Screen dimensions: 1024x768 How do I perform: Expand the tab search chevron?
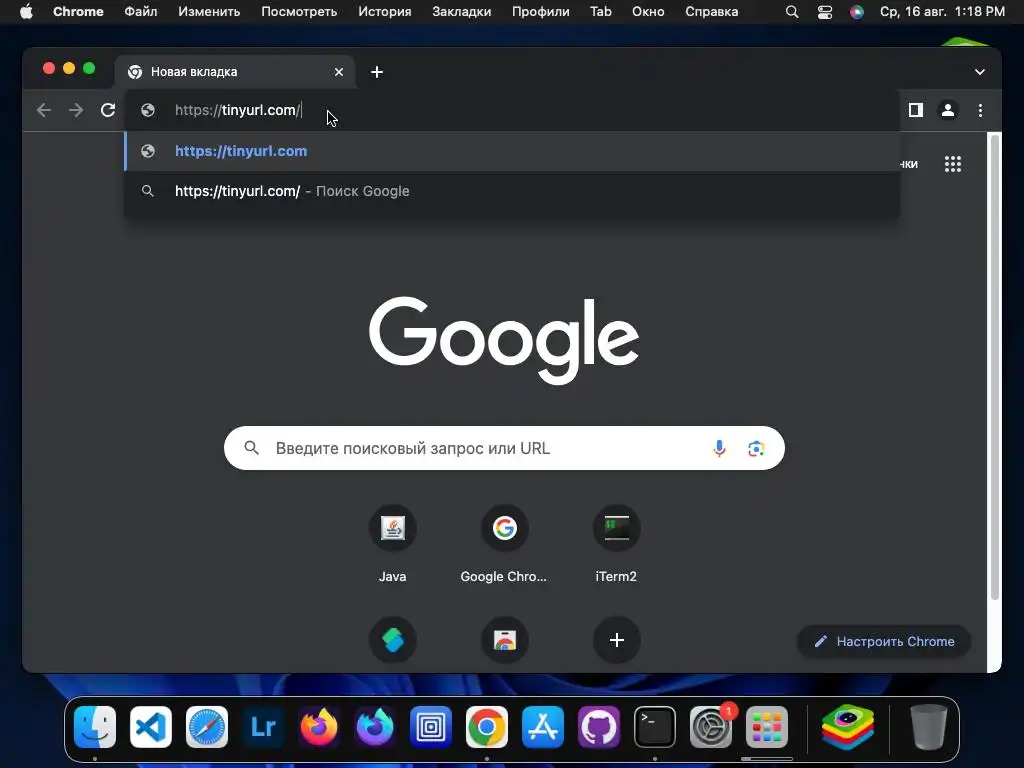coord(980,72)
